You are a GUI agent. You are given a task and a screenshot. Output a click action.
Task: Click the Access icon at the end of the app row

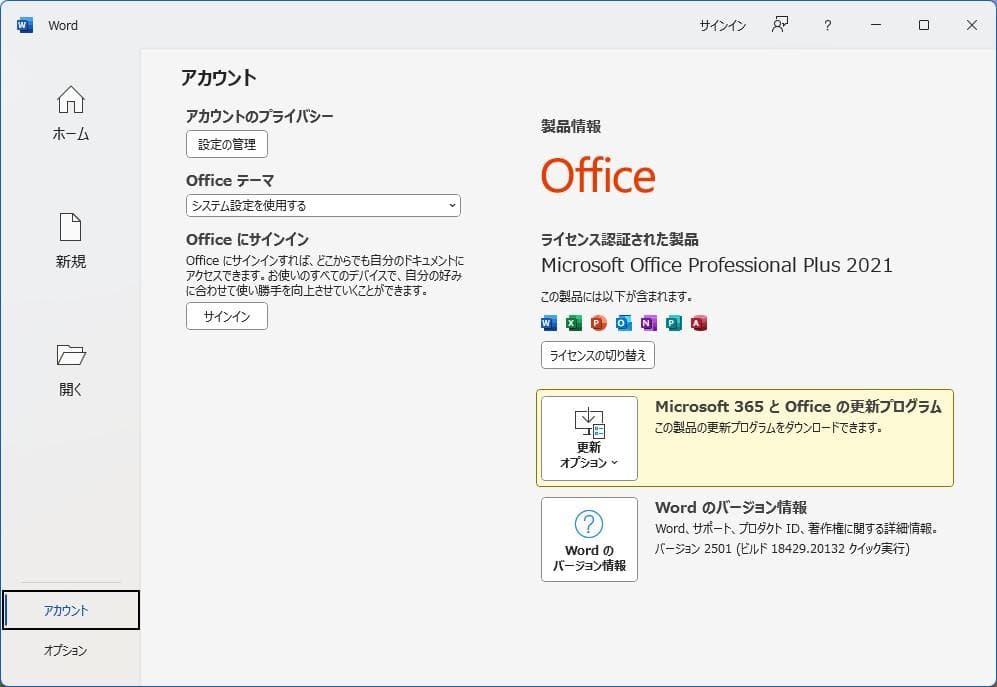(697, 322)
